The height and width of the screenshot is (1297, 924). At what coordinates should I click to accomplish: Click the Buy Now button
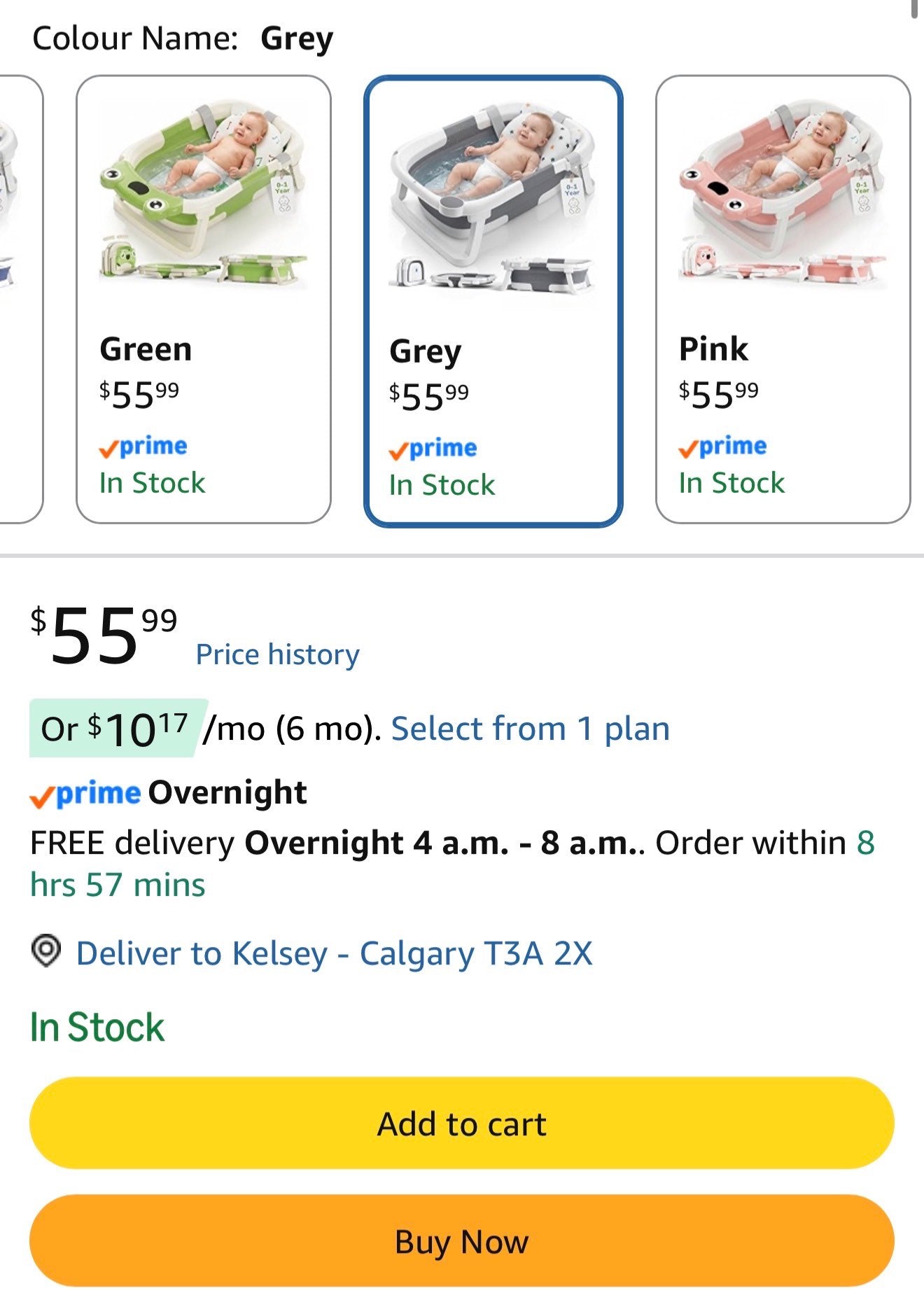click(x=461, y=1241)
